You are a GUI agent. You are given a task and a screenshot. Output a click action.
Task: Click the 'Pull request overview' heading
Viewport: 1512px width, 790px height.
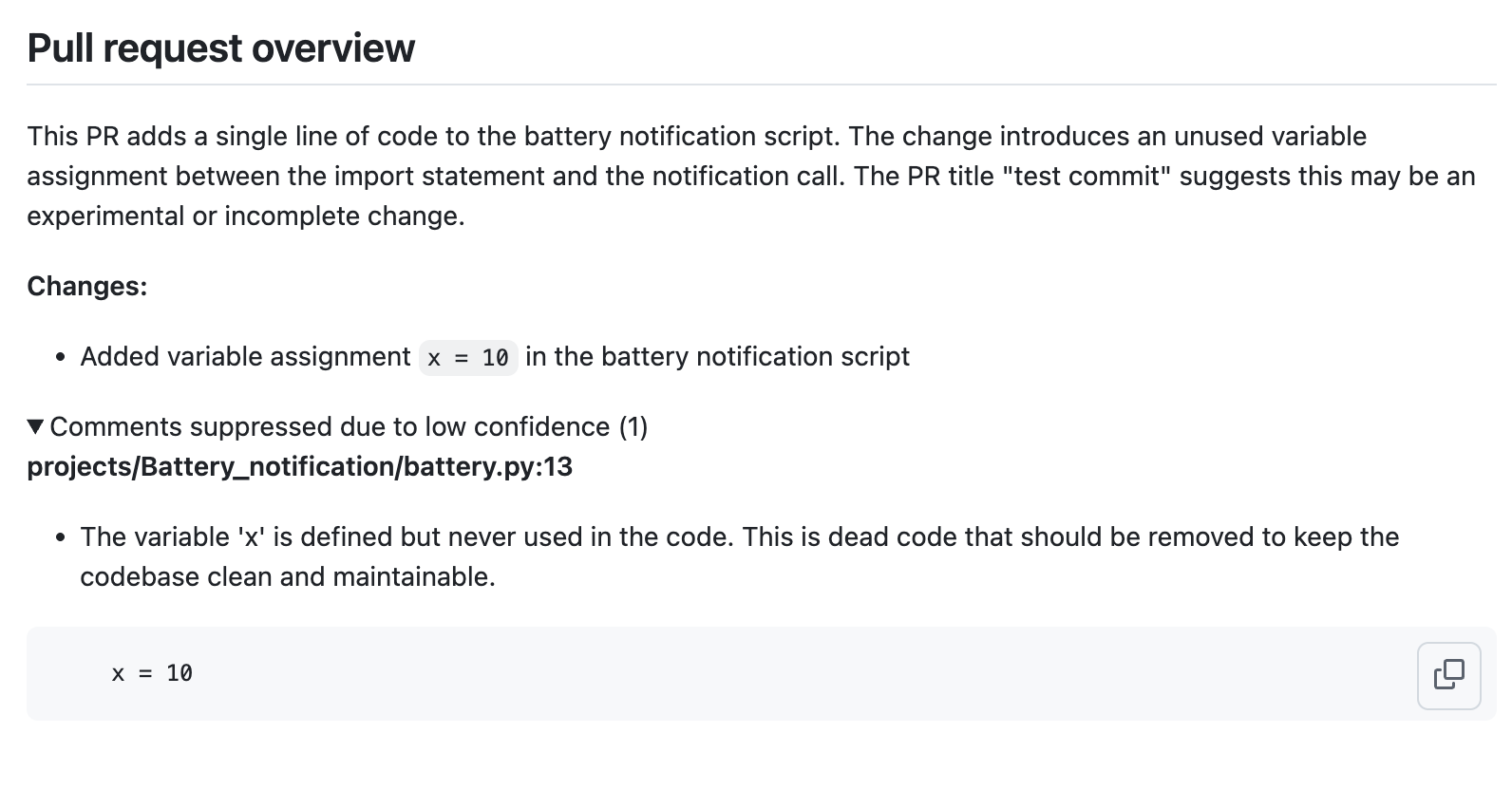point(220,48)
